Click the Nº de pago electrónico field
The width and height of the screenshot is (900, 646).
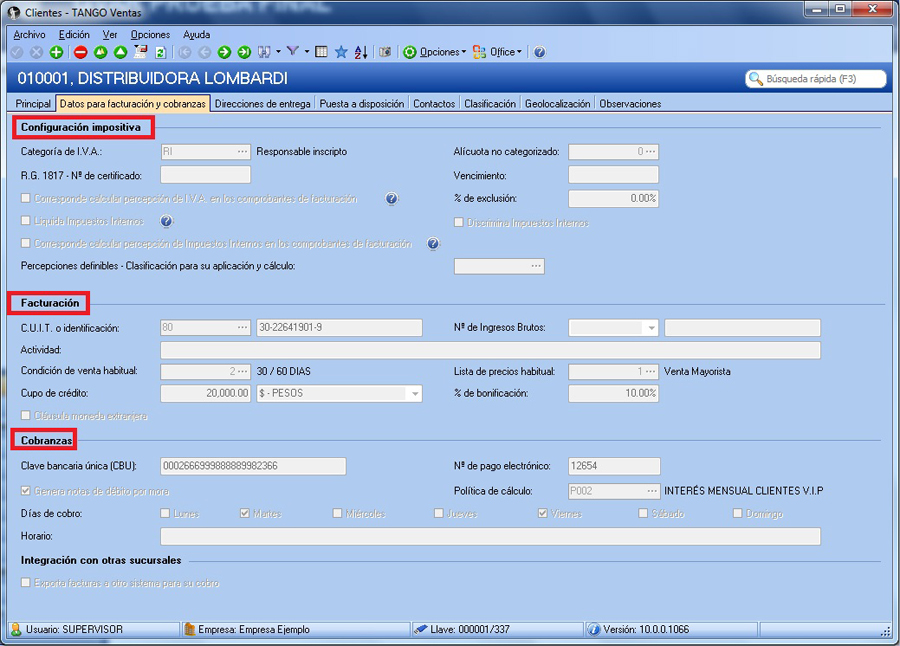[x=614, y=466]
